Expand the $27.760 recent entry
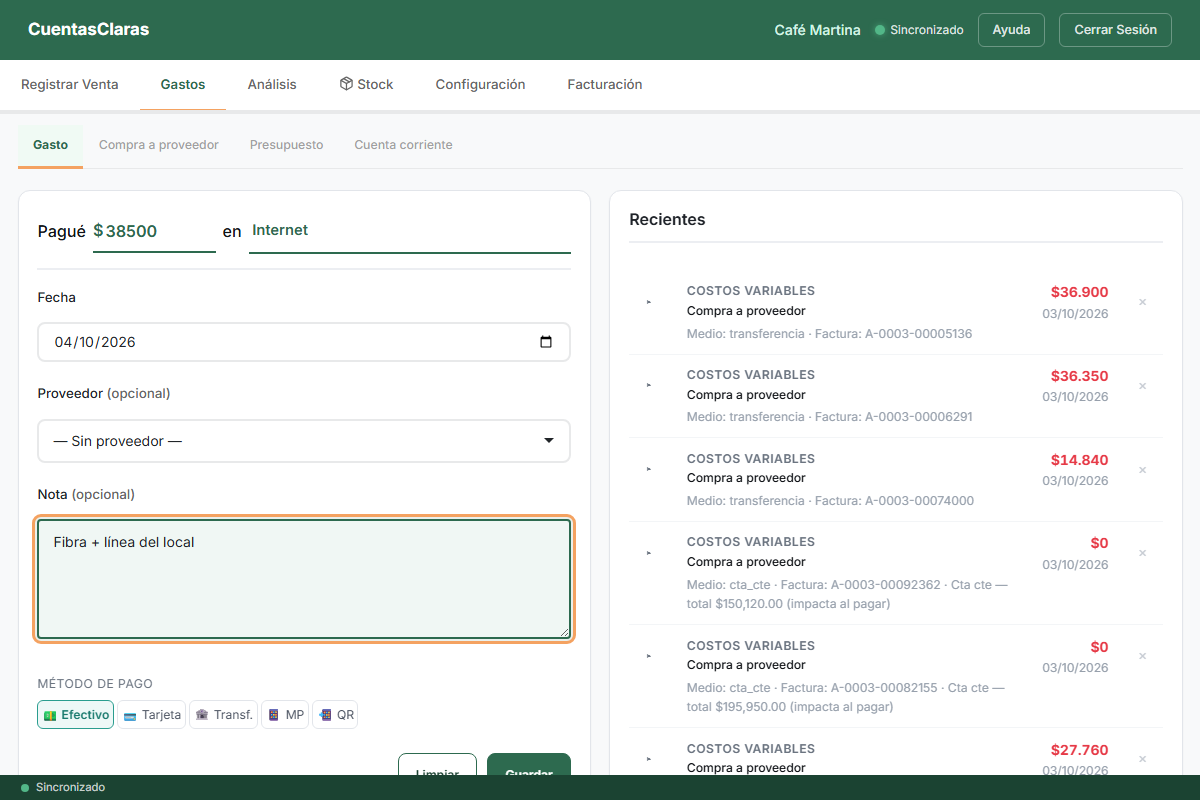This screenshot has height=800, width=1200. point(649,759)
